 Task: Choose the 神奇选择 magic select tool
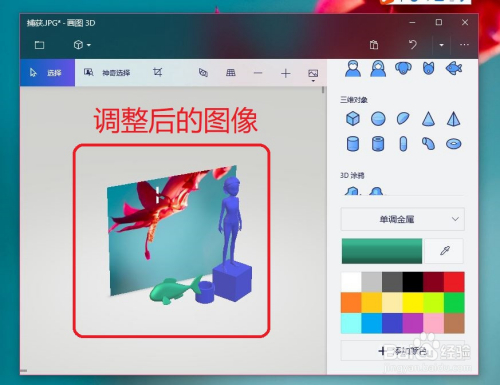[107, 73]
